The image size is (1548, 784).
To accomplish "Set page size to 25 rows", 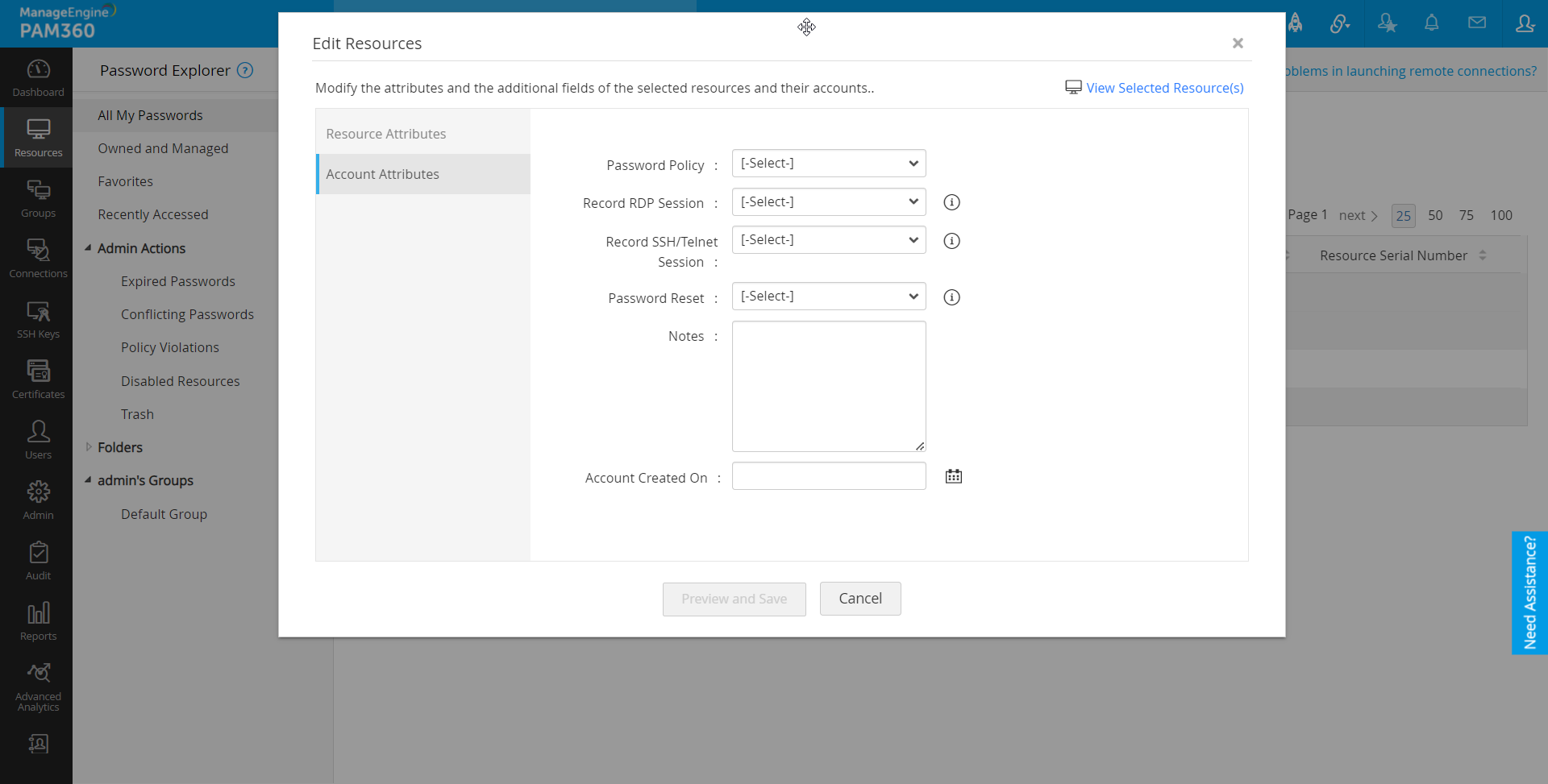I will tap(1404, 215).
